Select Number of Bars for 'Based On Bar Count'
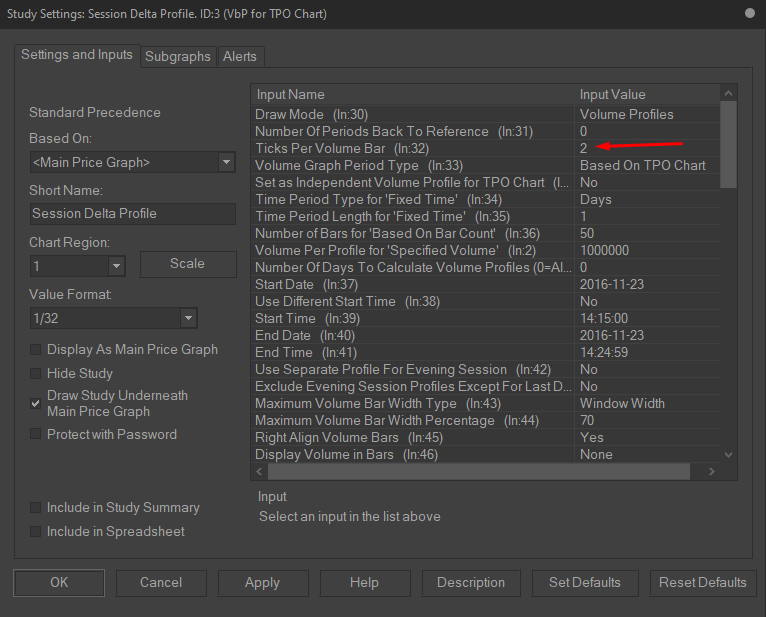This screenshot has height=617, width=766. [x=486, y=234]
